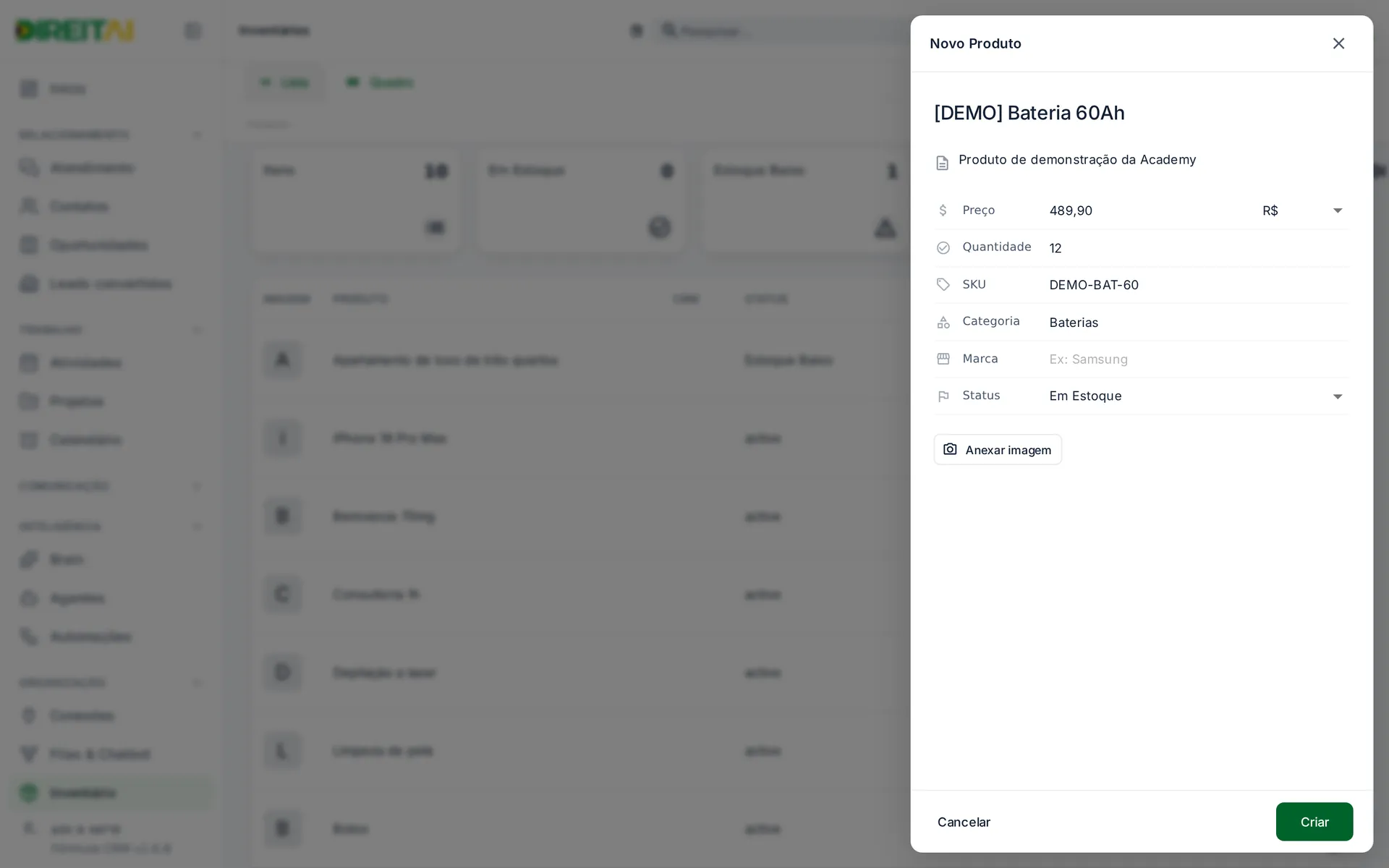
Task: Close the Novo Produto panel
Action: [1338, 43]
